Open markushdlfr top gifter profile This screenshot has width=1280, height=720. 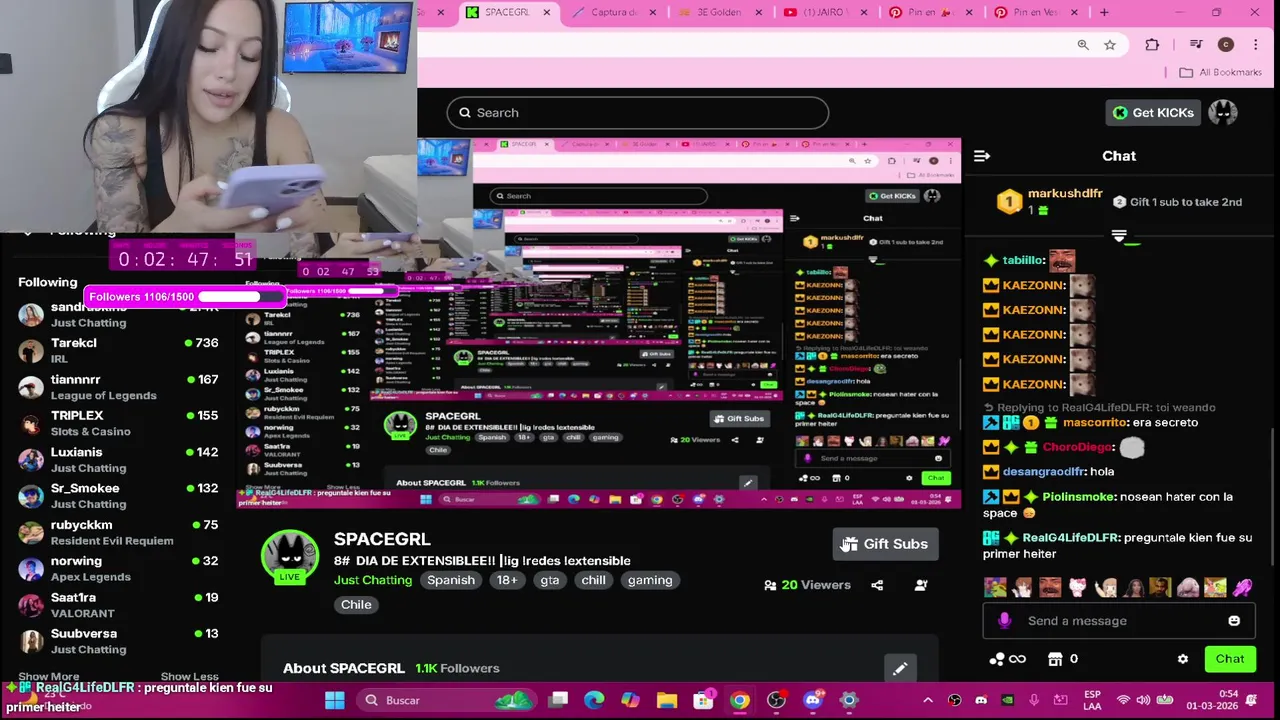tap(1050, 201)
